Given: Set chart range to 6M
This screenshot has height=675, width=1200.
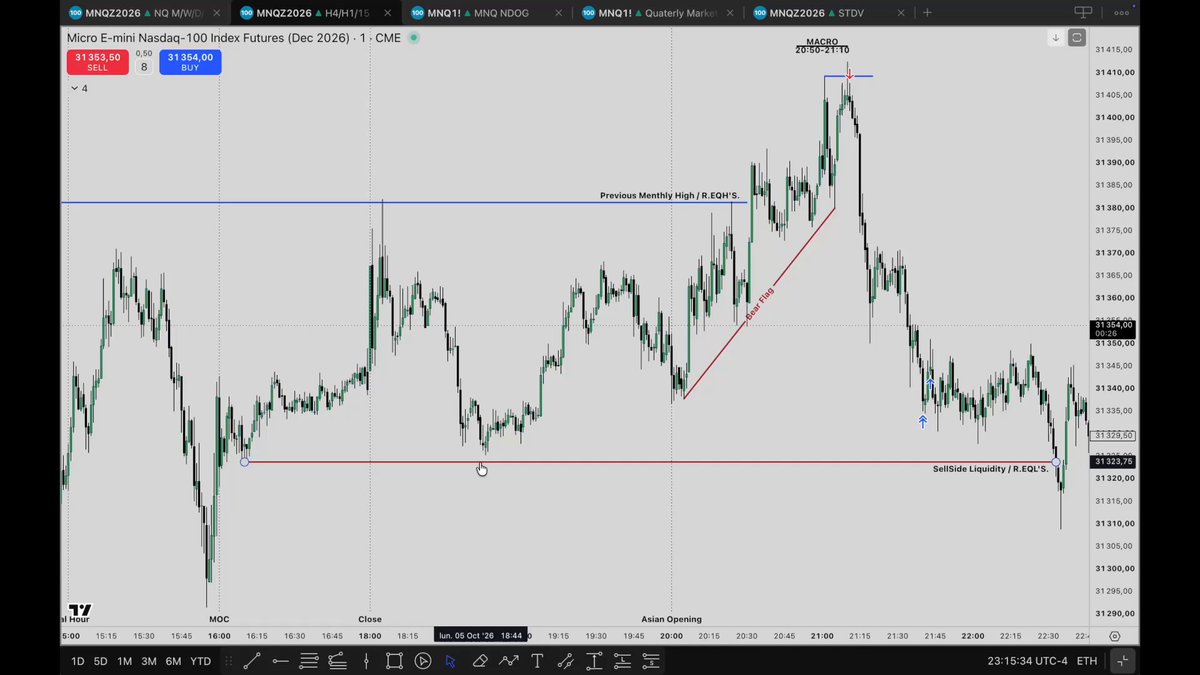Looking at the screenshot, I should pos(173,661).
